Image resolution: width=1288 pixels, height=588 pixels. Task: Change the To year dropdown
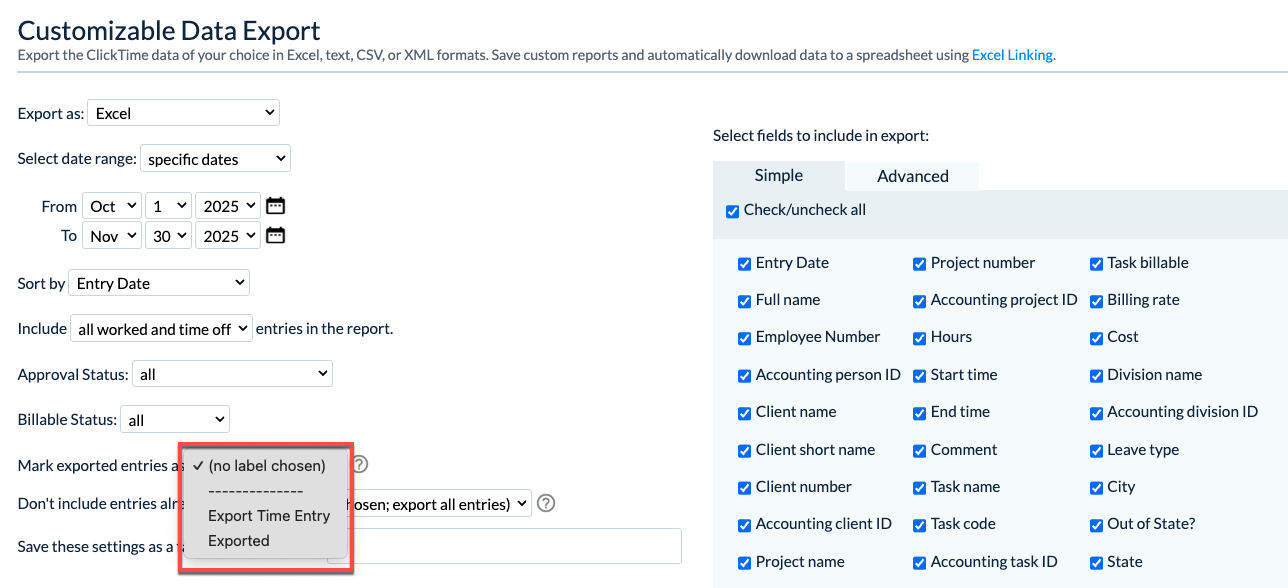click(228, 236)
